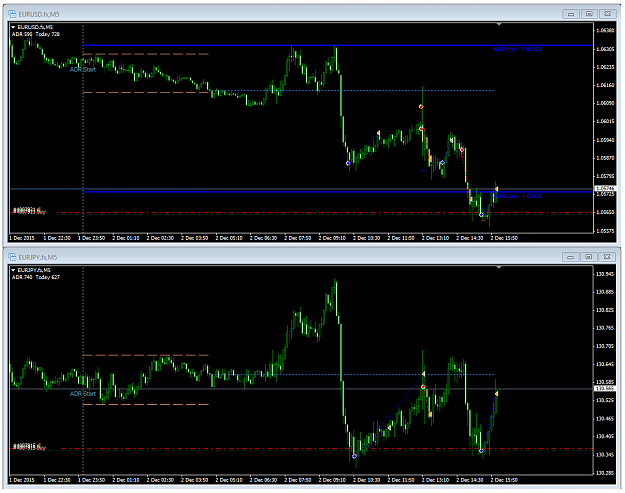This screenshot has width=625, height=493.
Task: Click the 1.06380 price axis value
Action: 605,30
